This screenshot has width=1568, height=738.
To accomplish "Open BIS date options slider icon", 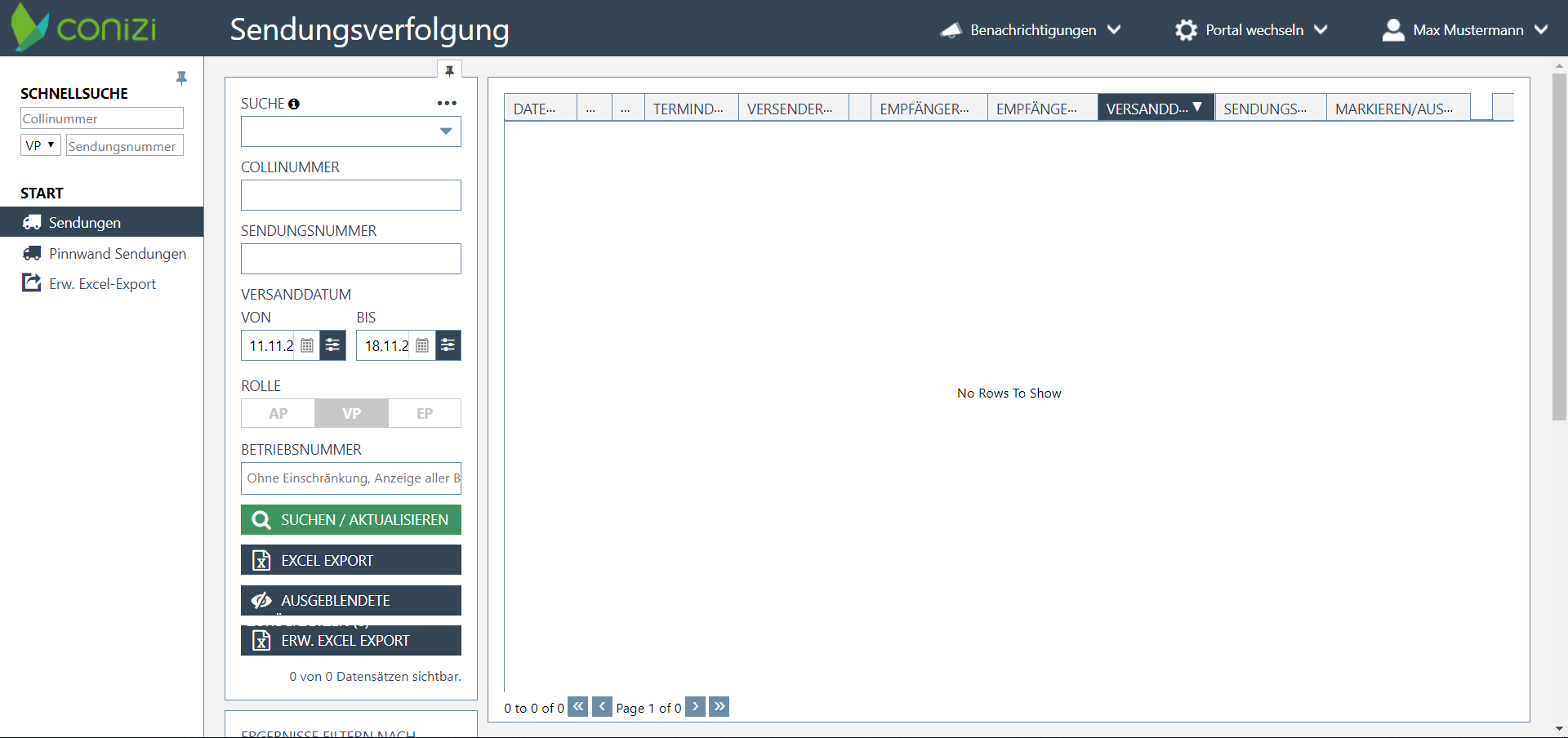I will coord(448,345).
